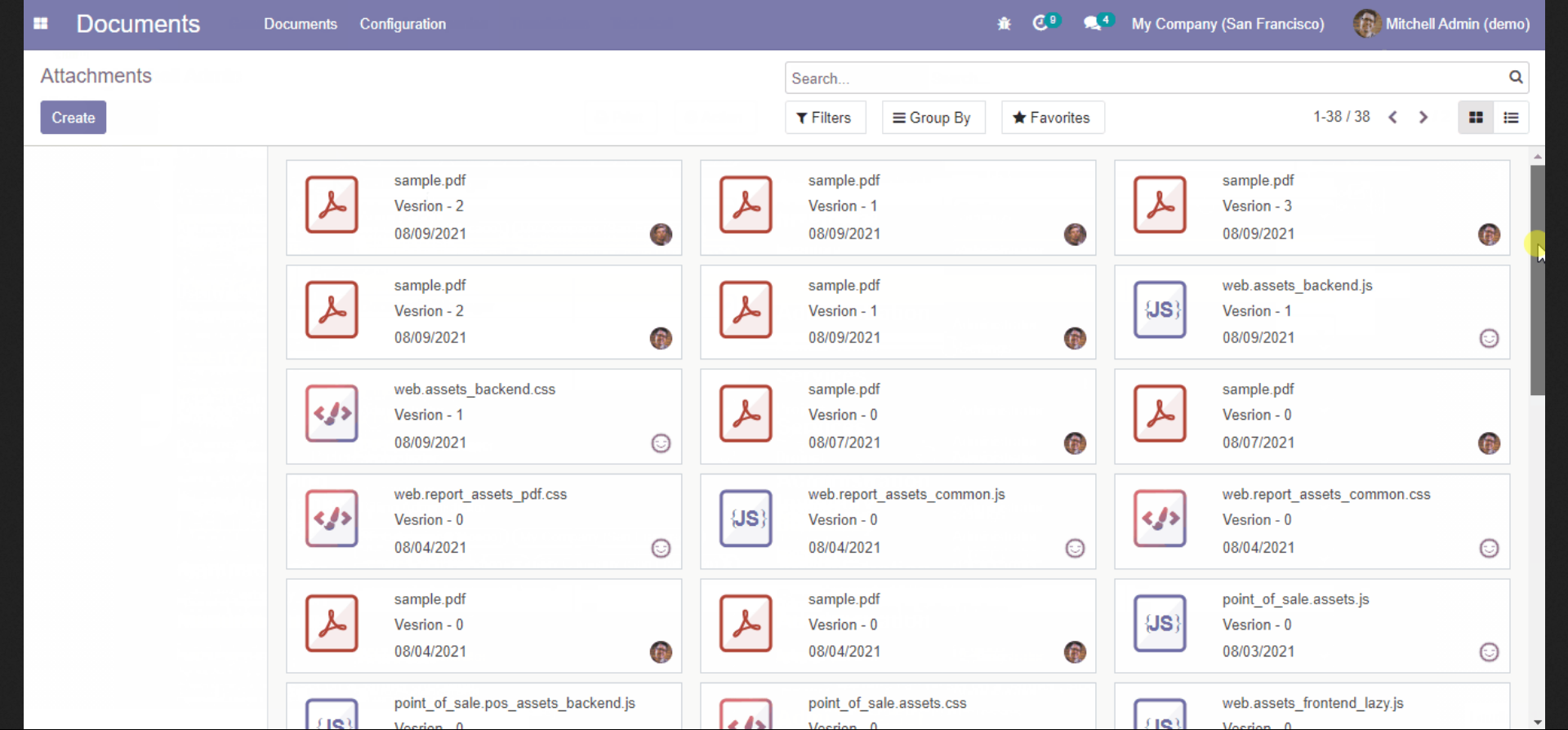Open the debug bug icon menu
Viewport: 1568px width, 730px height.
[1004, 24]
